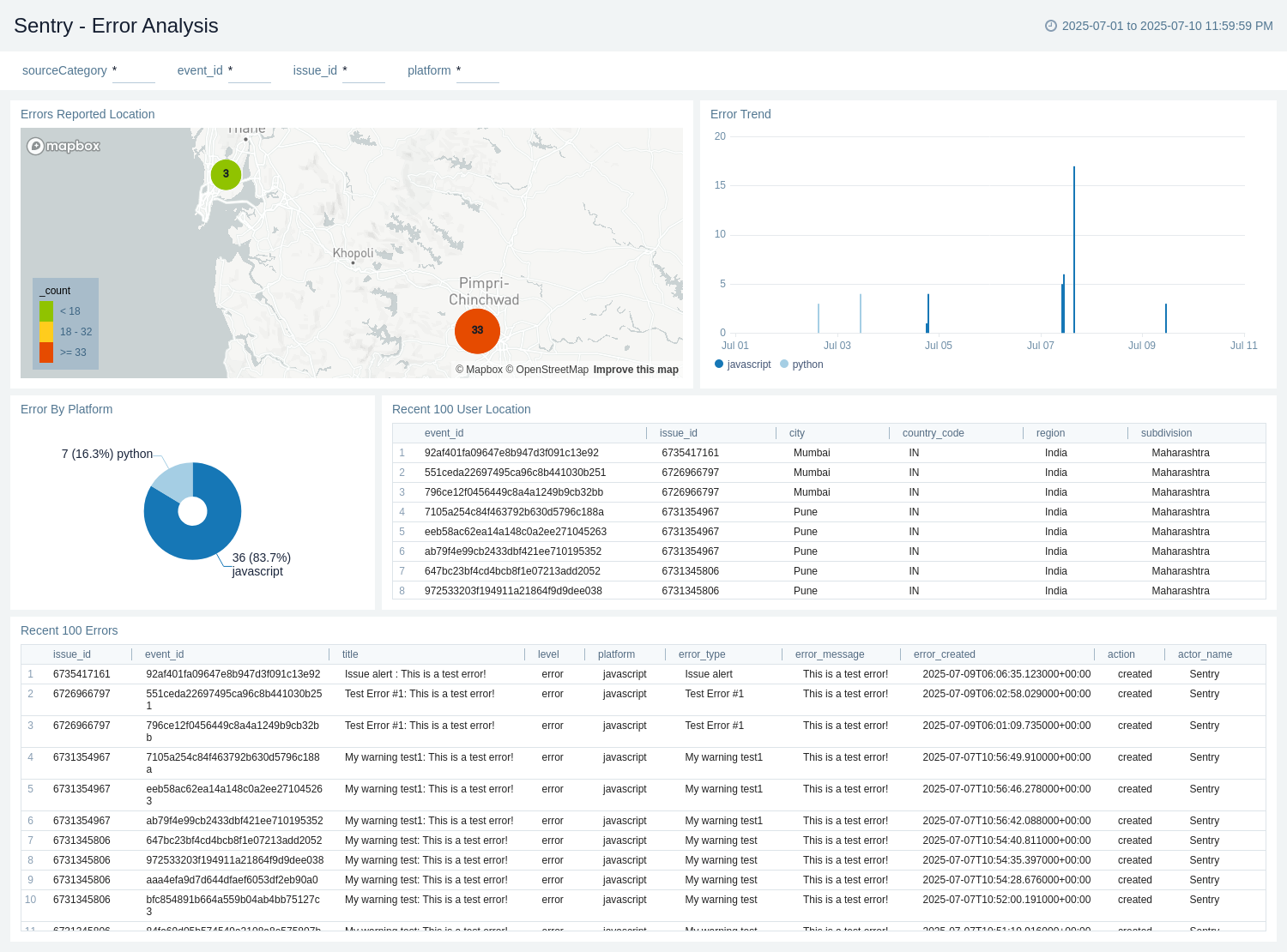The height and width of the screenshot is (952, 1287).
Task: Click the sourceCategory filter input
Action: click(x=134, y=71)
